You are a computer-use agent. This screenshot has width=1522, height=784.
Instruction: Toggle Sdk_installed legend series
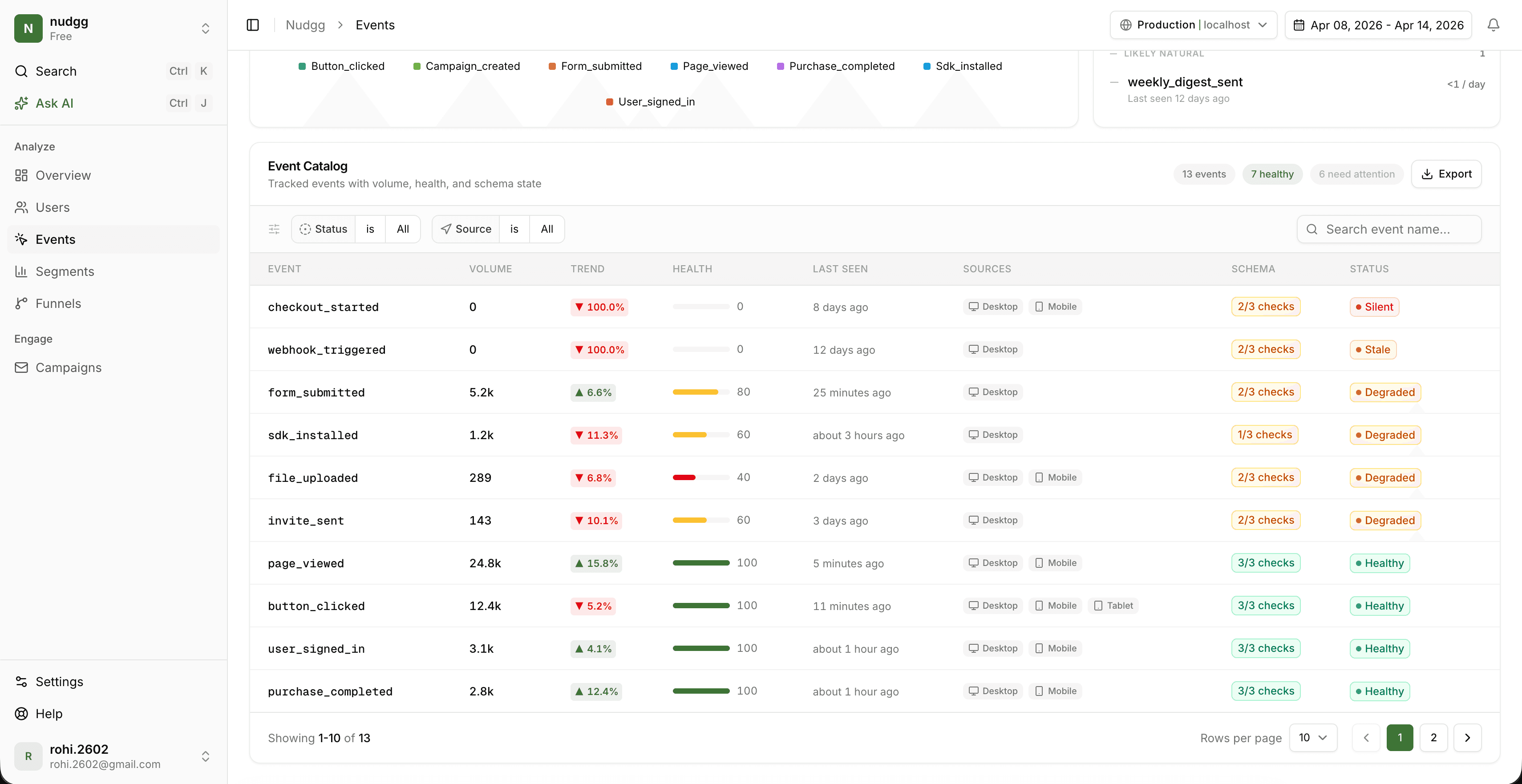[x=963, y=66]
